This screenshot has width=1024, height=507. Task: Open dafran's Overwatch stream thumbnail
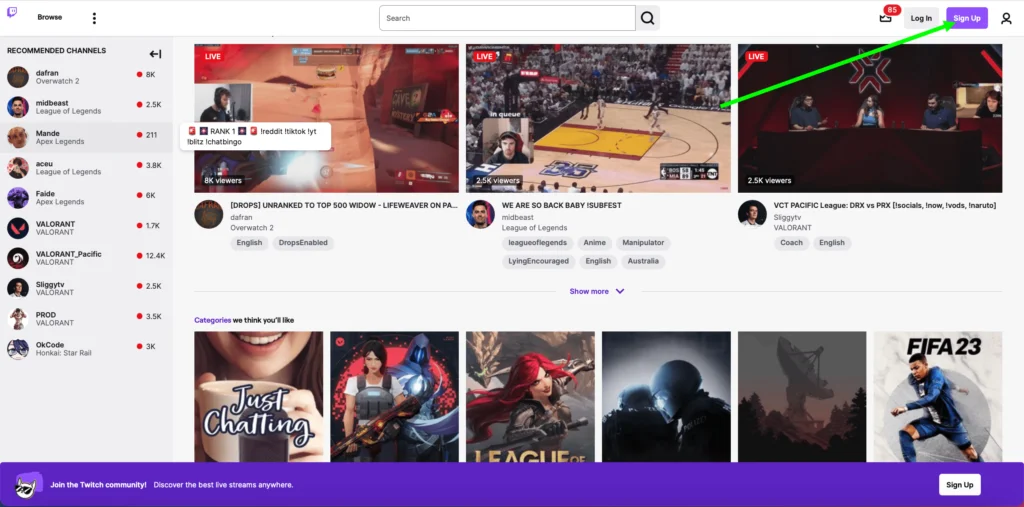pyautogui.click(x=327, y=118)
